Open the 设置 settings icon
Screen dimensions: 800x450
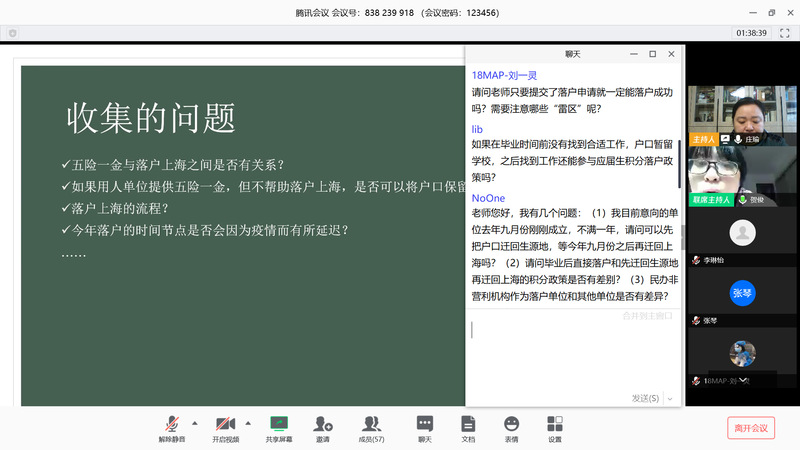coord(554,427)
